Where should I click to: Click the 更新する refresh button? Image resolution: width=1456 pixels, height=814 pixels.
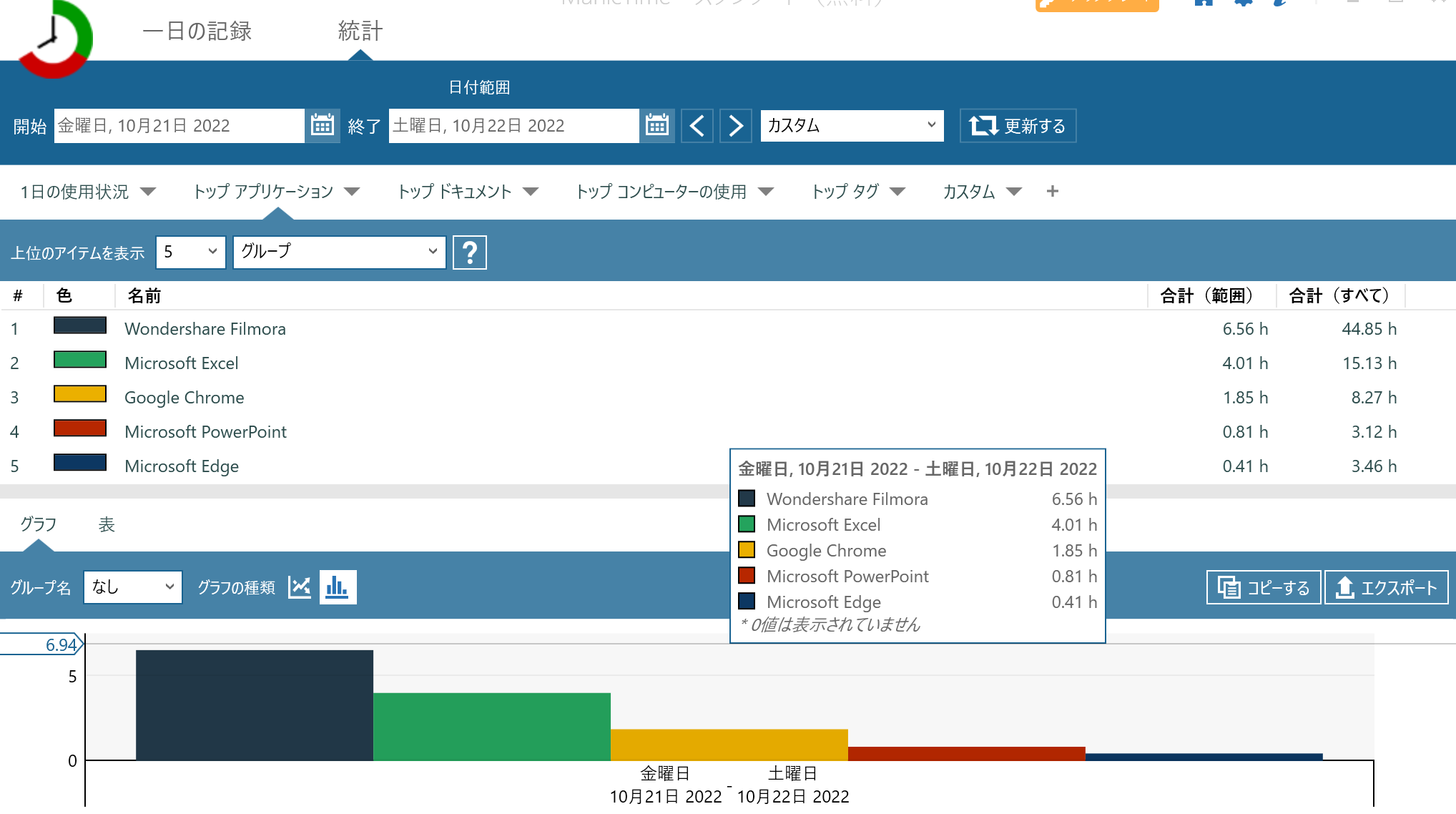click(1018, 126)
